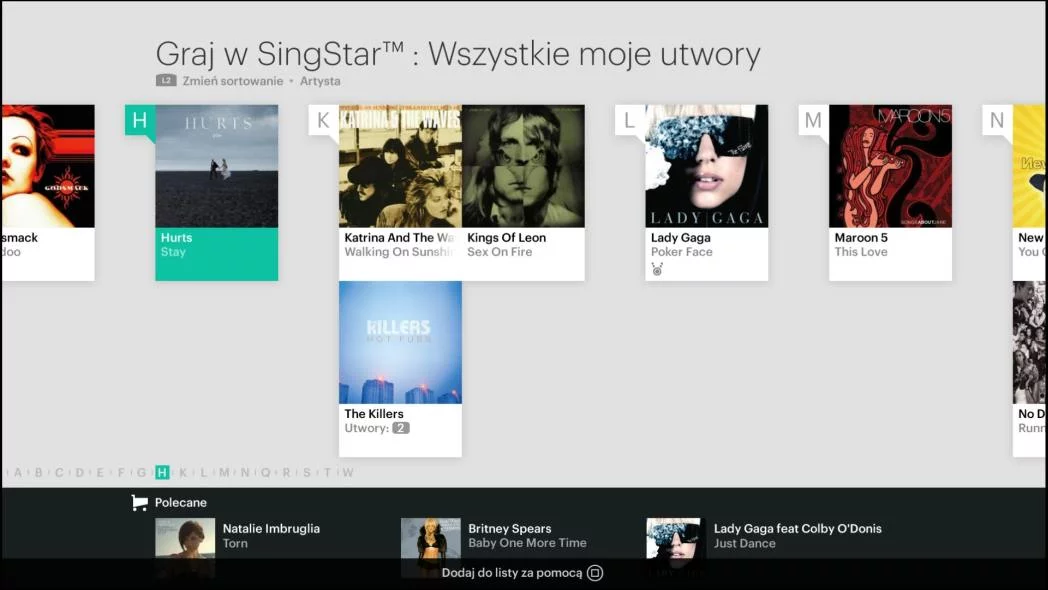The width and height of the screenshot is (1048, 590).
Task: Select Lady Gaga Poker Face card
Action: click(706, 192)
